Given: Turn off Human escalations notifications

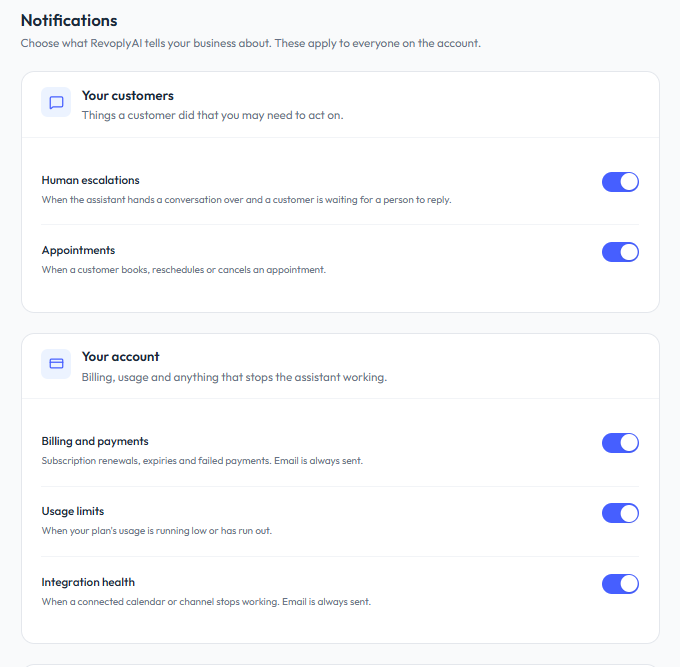Looking at the screenshot, I should click(620, 182).
